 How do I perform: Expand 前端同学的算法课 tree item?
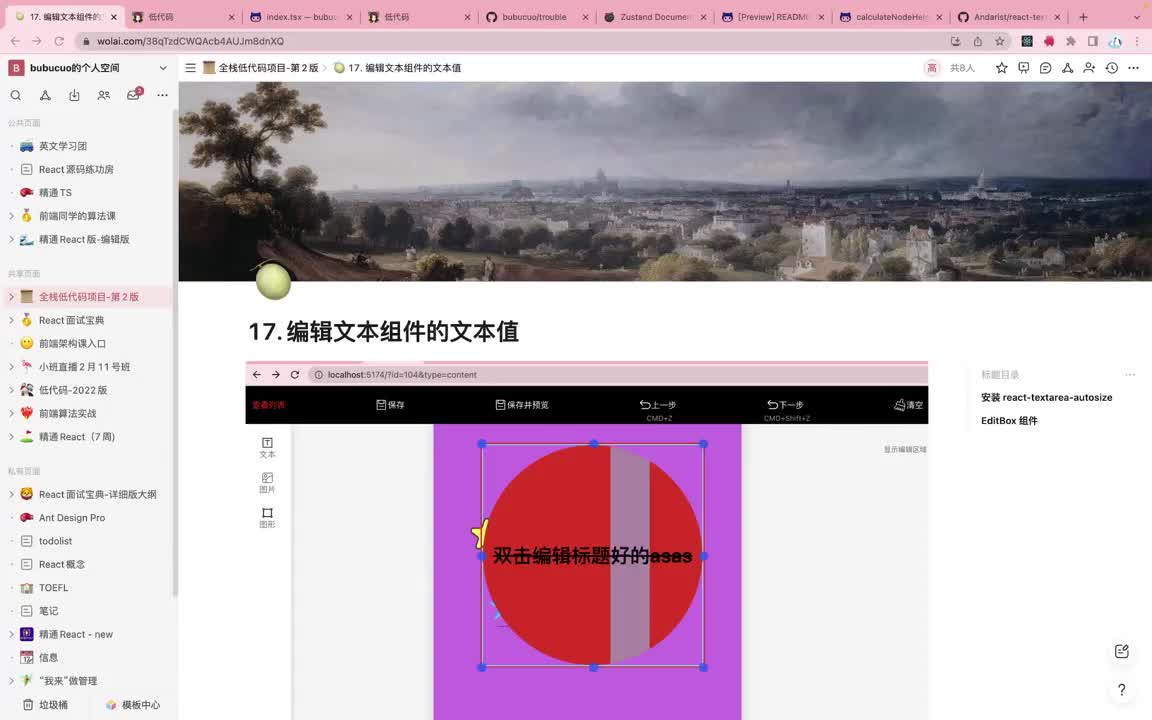click(x=11, y=216)
